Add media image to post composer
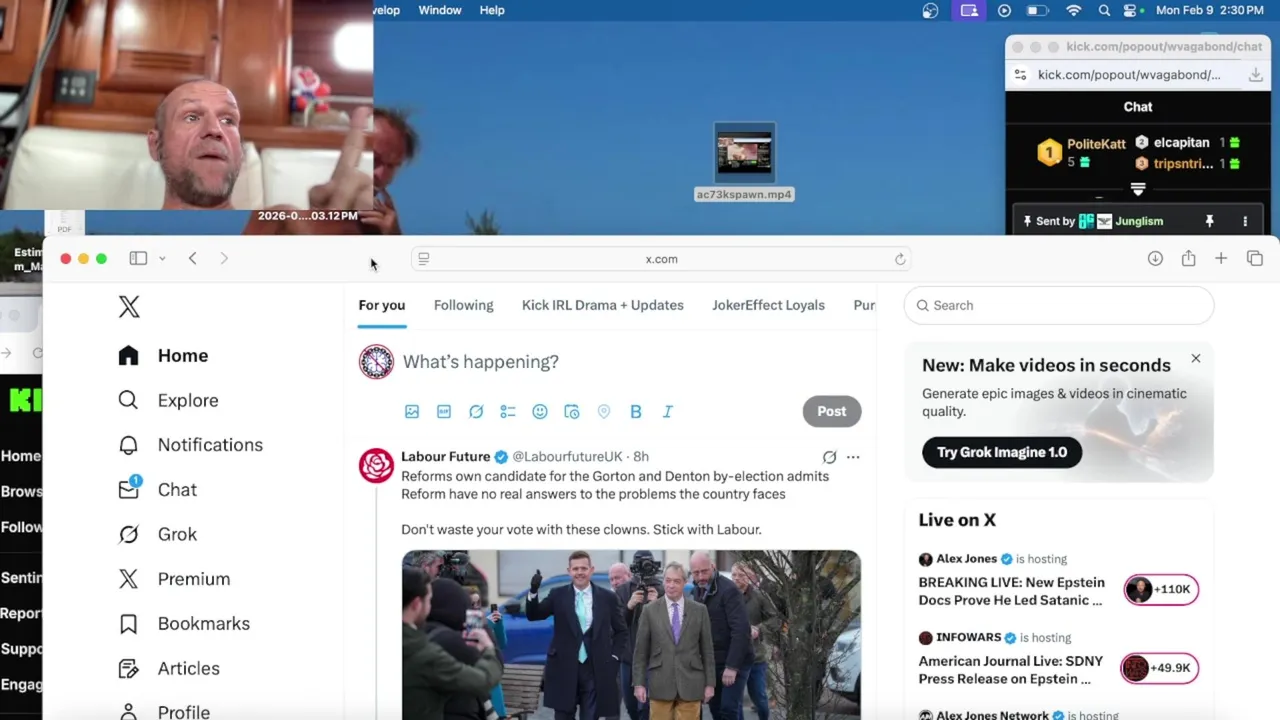Image resolution: width=1280 pixels, height=720 pixels. tap(412, 411)
